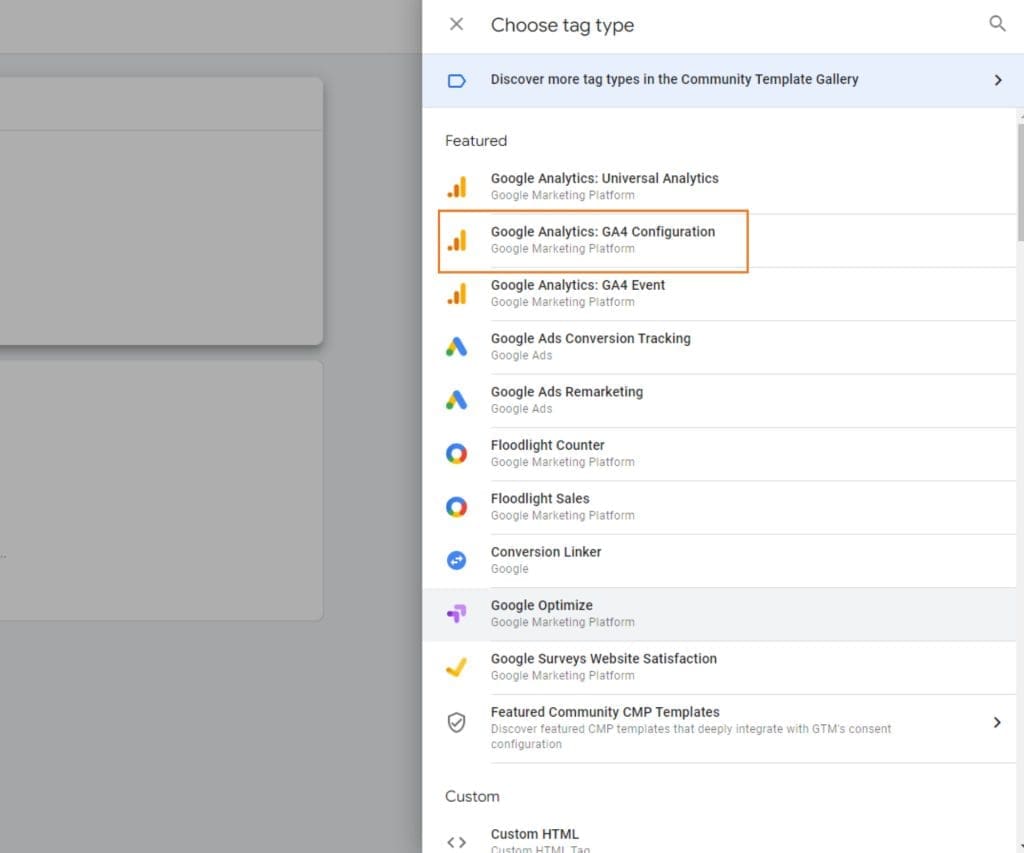Click the GA4 Configuration tag icon
The width and height of the screenshot is (1024, 853).
click(457, 240)
